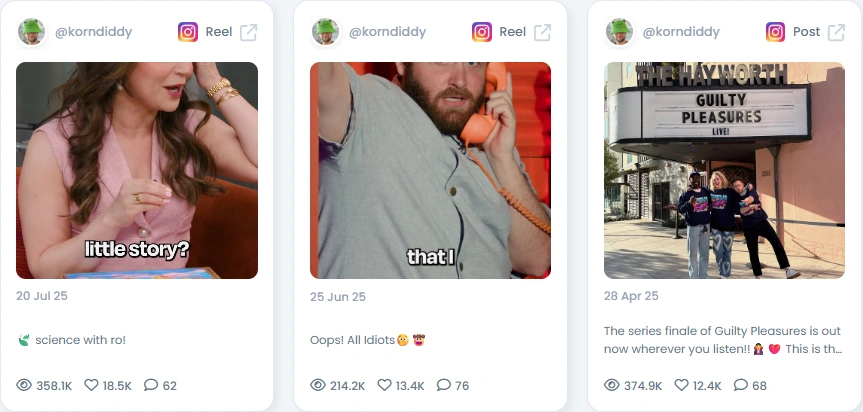Open The Hayworth Guilty Pleasures photo
This screenshot has width=863, height=412.
[724, 170]
